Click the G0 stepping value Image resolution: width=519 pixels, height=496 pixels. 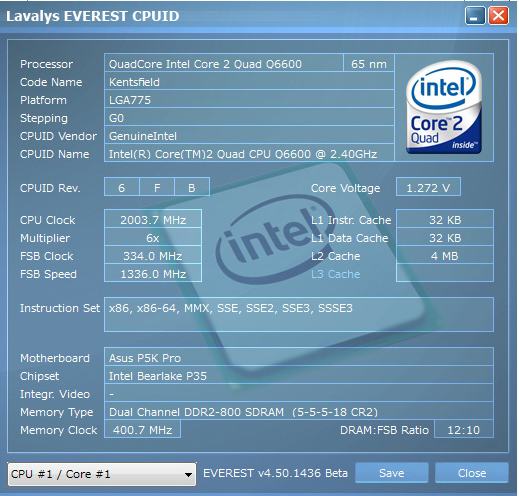tap(249, 118)
